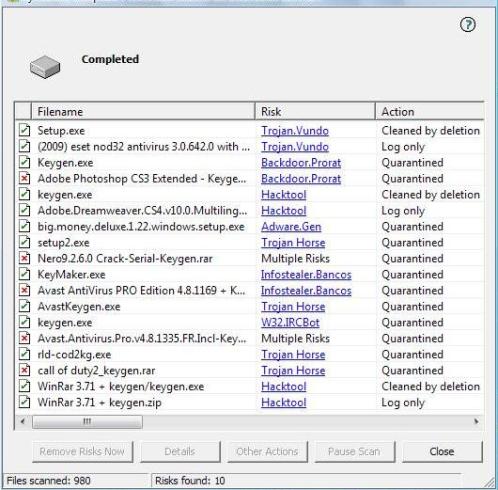Open the W32.IRCBot risk link
The image size is (498, 490).
pos(290,323)
